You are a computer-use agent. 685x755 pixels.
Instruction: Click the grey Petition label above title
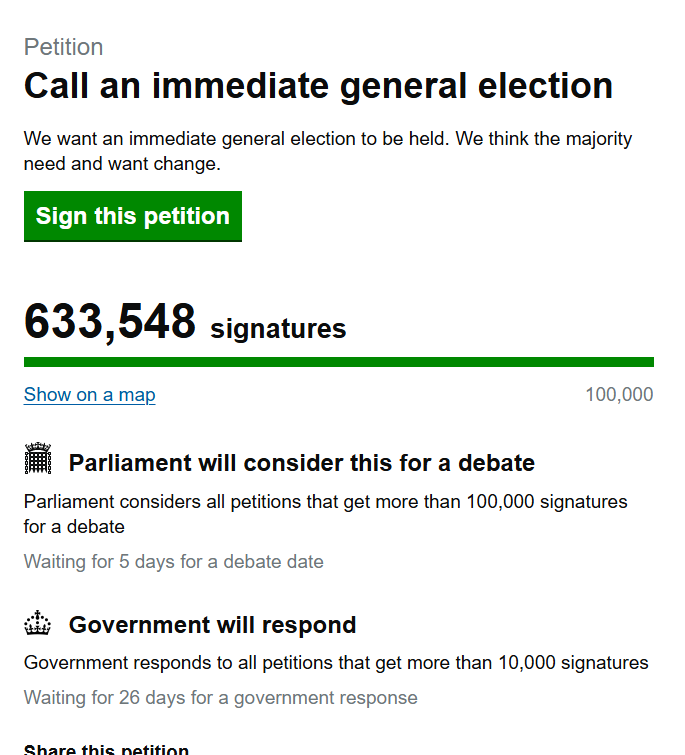coord(63,47)
